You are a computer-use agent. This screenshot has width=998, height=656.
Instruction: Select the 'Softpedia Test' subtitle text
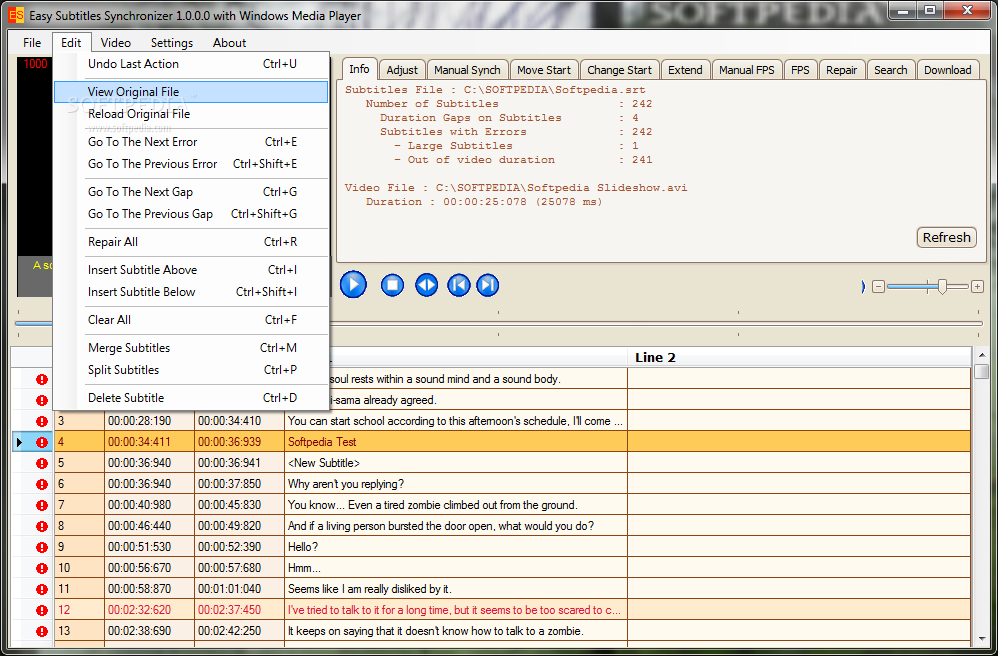coord(322,442)
